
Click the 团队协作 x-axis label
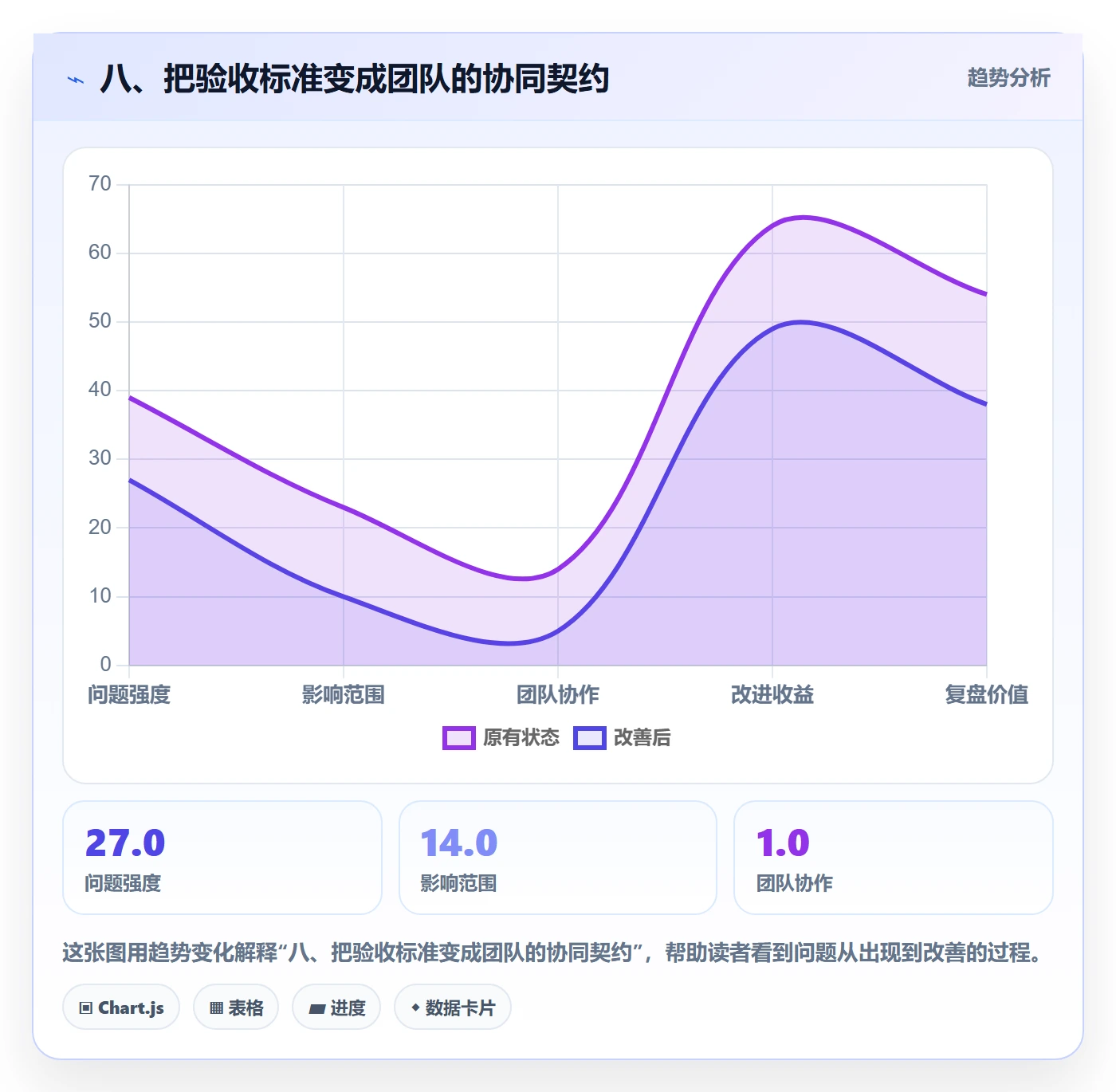pos(558,694)
